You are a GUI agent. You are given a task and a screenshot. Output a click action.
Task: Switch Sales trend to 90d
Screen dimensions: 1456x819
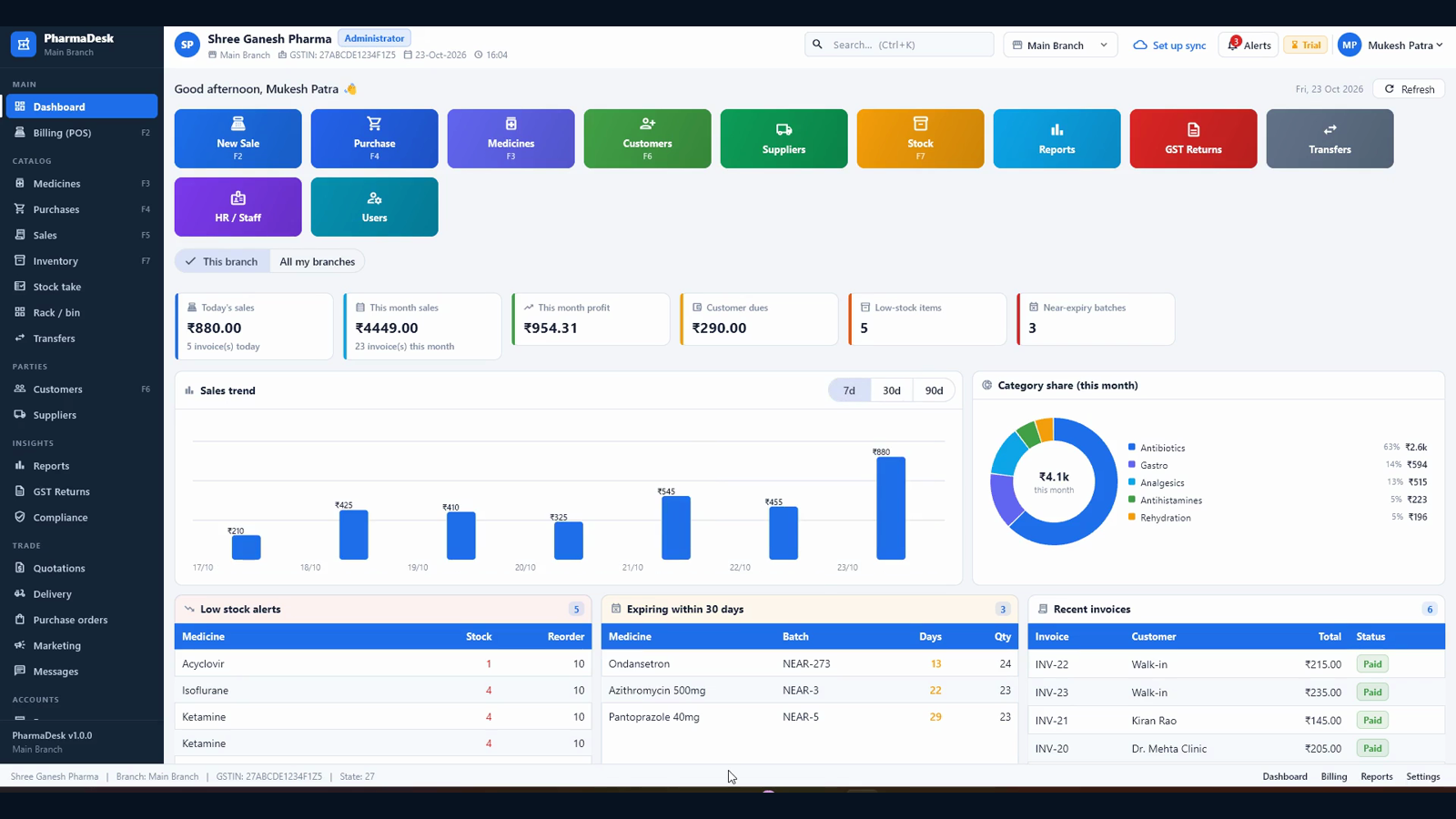[934, 390]
